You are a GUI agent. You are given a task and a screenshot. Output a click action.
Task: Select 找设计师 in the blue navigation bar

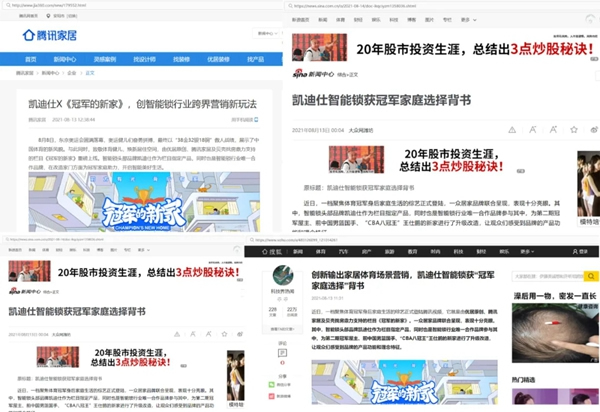(144, 59)
